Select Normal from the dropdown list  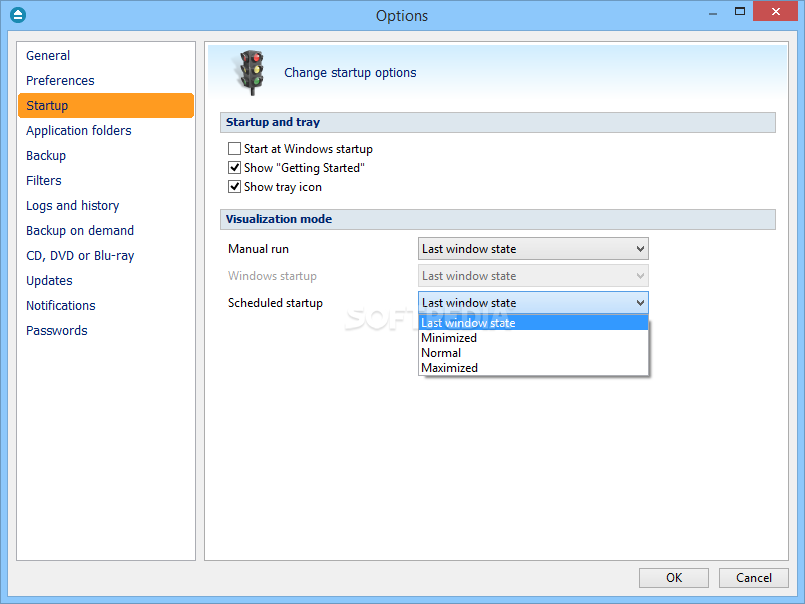[x=533, y=353]
